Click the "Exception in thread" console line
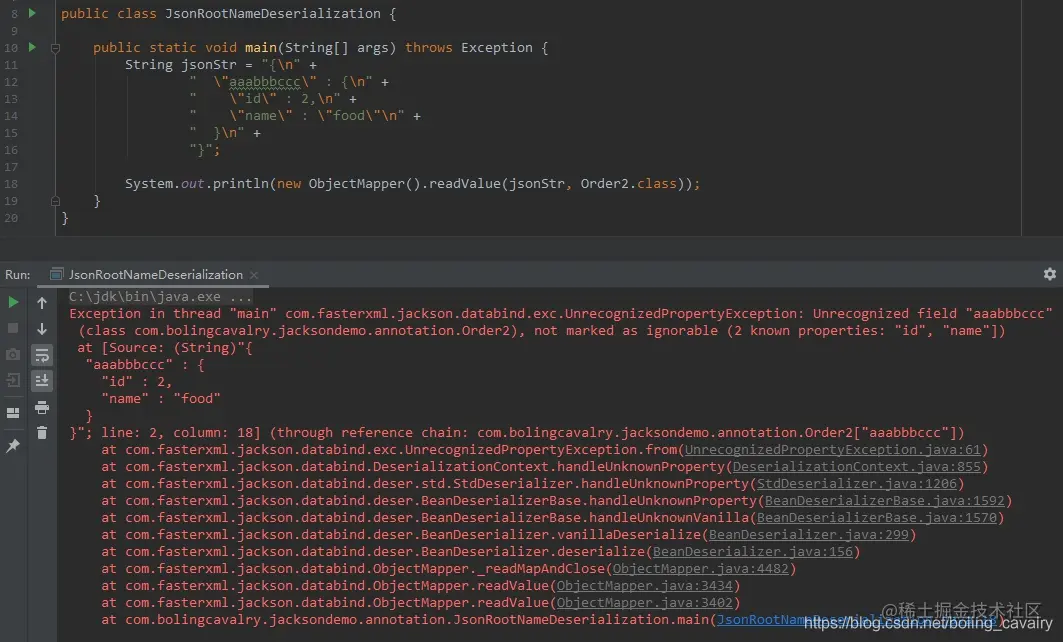The height and width of the screenshot is (642, 1063). (560, 313)
